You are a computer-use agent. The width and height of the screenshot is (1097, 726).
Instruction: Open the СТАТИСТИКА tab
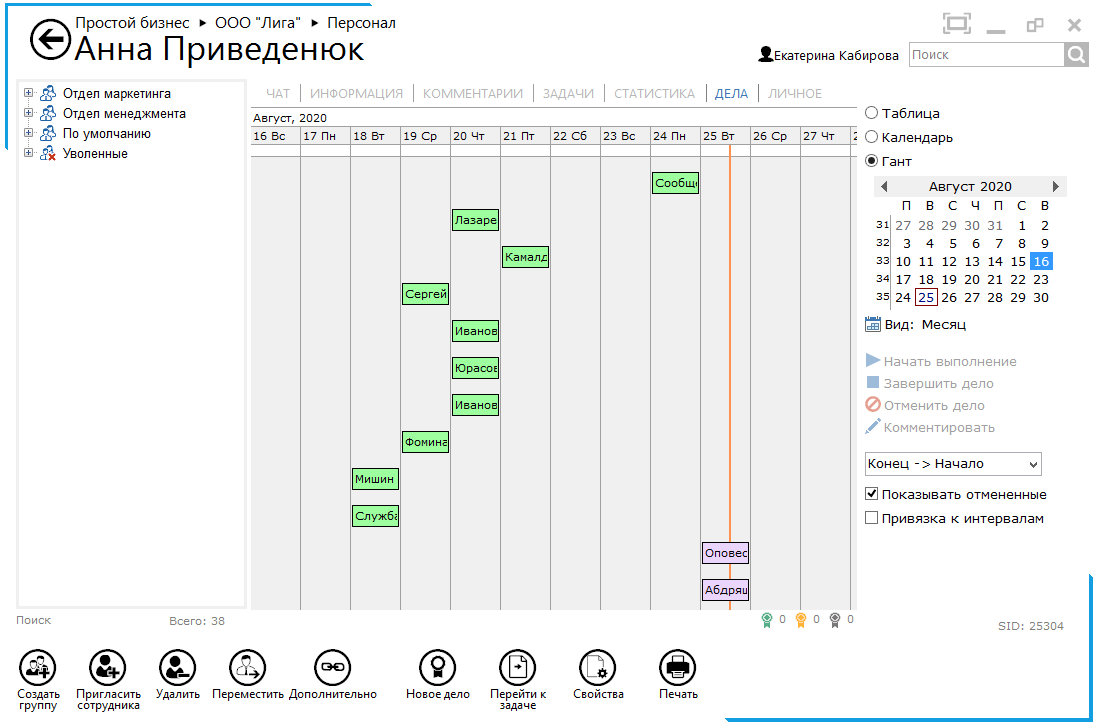click(x=654, y=94)
